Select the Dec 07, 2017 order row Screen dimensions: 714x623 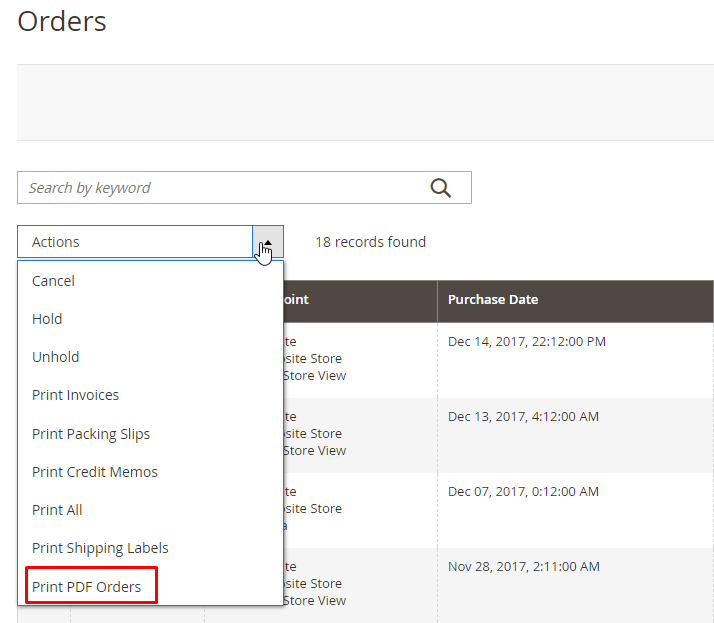(x=523, y=492)
